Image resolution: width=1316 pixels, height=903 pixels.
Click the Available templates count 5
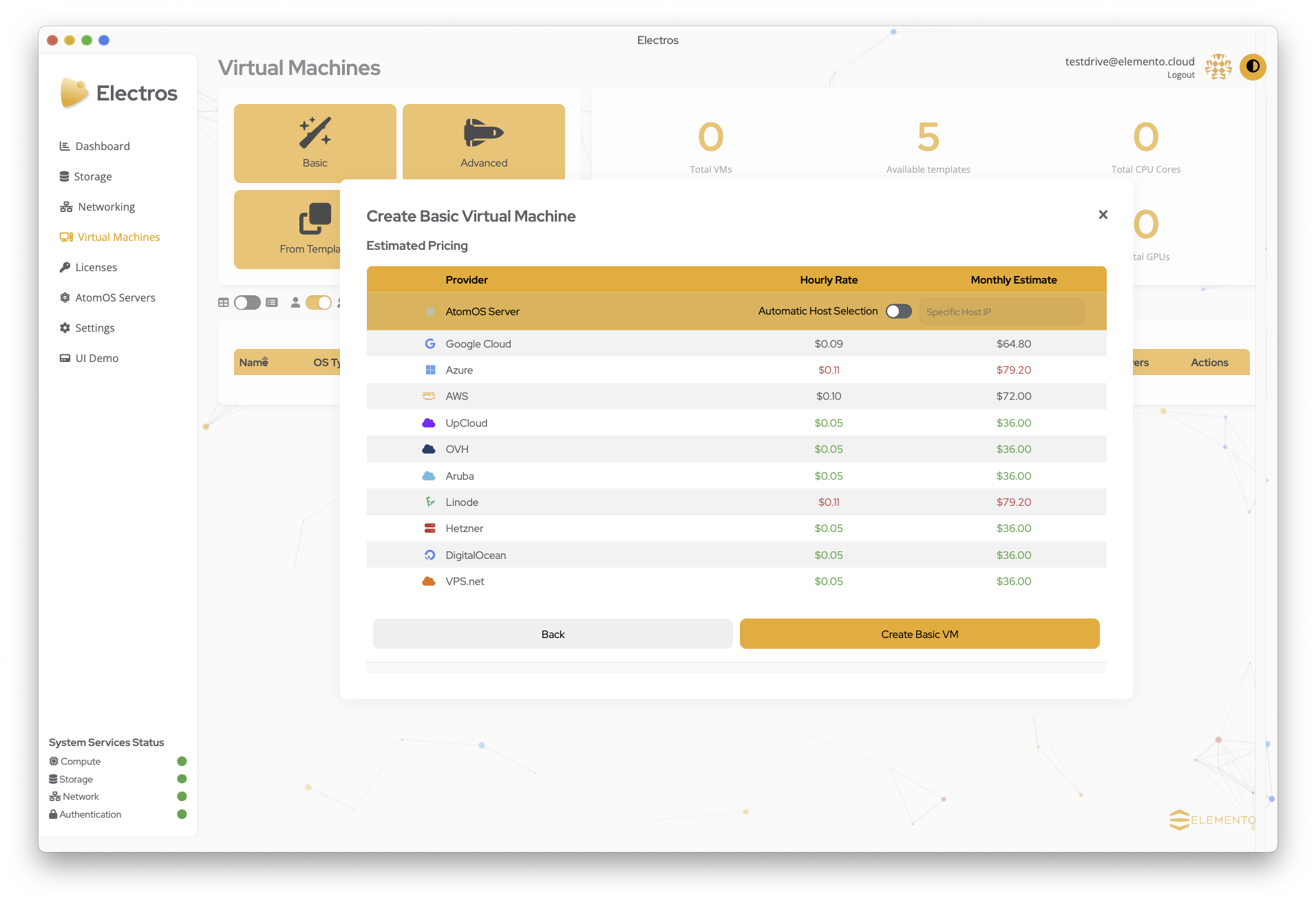[x=928, y=136]
